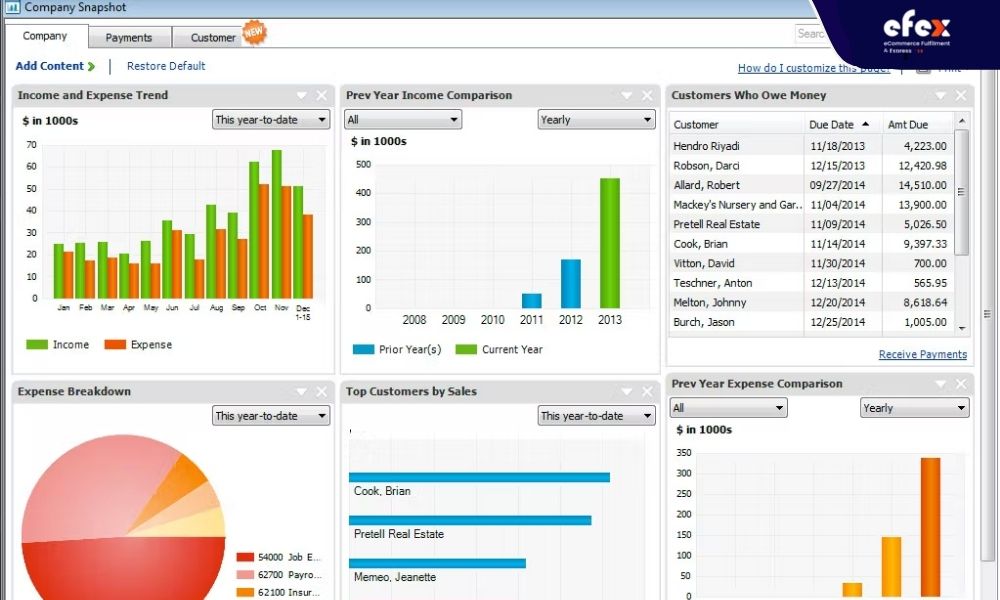Screen dimensions: 1000x600
Task: Open the Yearly dropdown in Prev Year Income Comparison
Action: (x=596, y=120)
